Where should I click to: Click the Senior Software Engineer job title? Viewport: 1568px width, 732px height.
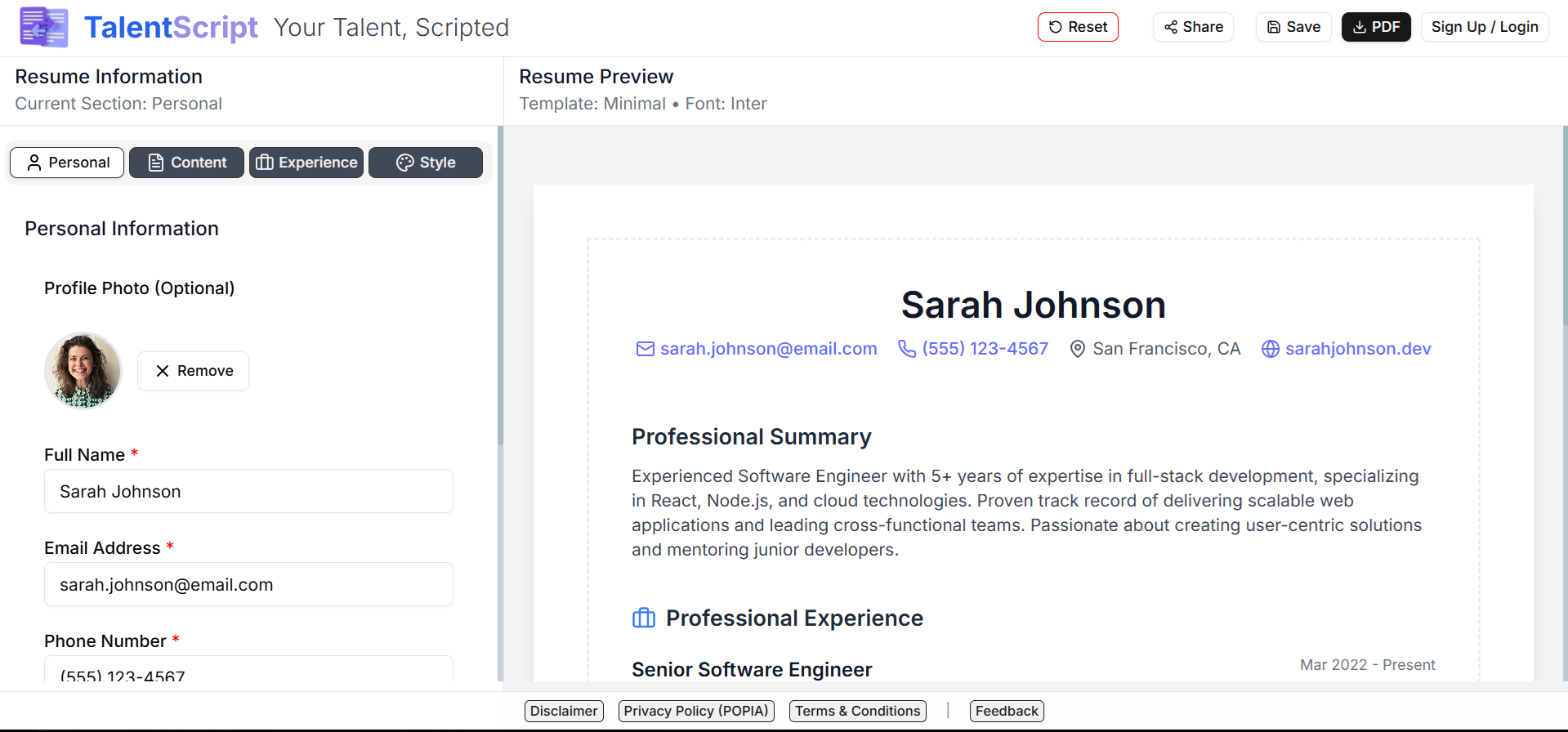pos(752,670)
